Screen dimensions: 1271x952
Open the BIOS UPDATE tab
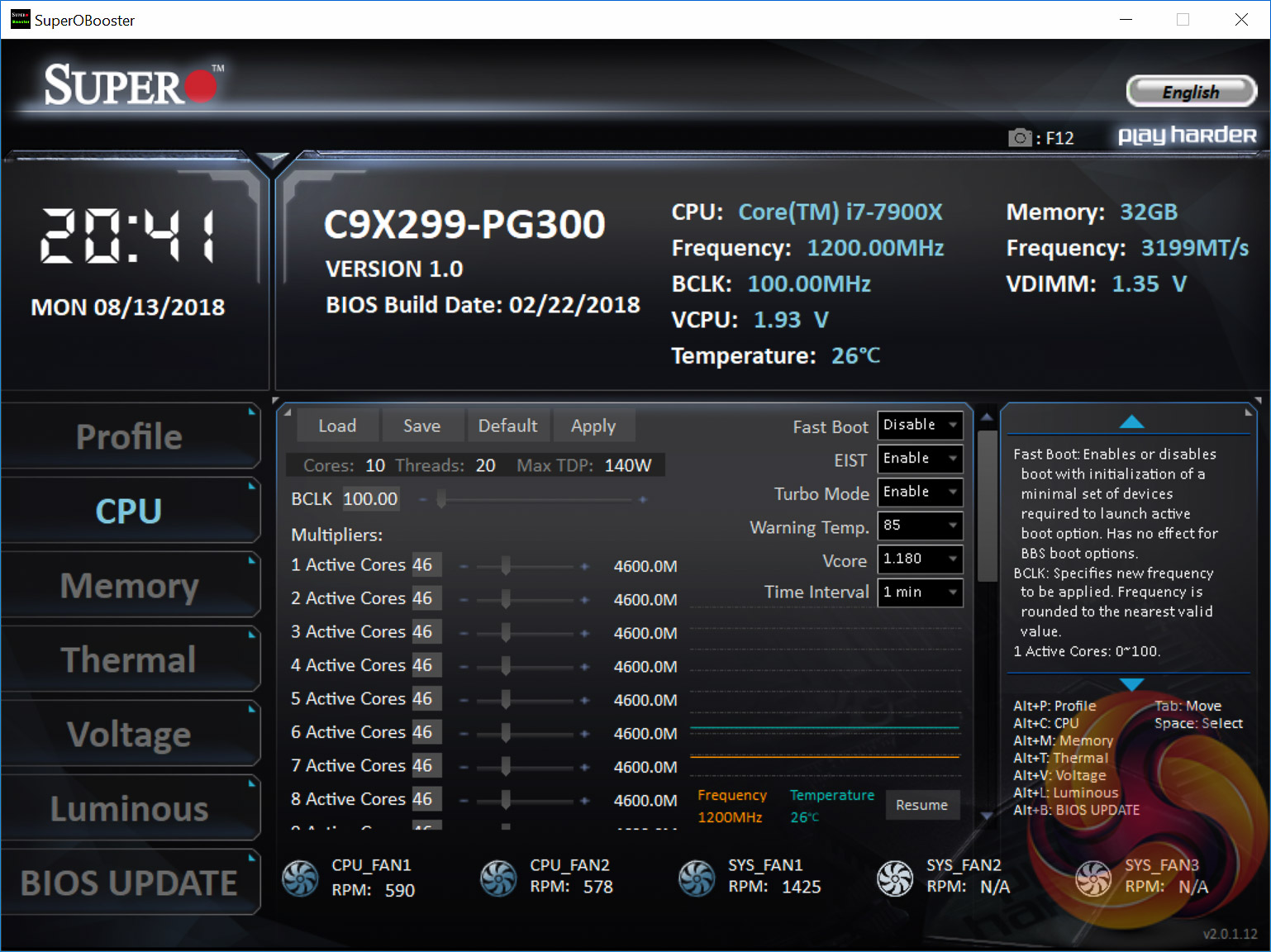pyautogui.click(x=130, y=883)
